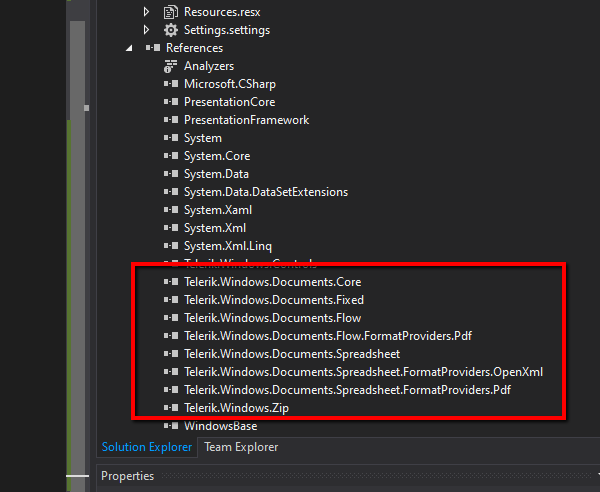Select the System.Data.DataSetExtensions reference
600x492 pixels.
[x=265, y=192]
